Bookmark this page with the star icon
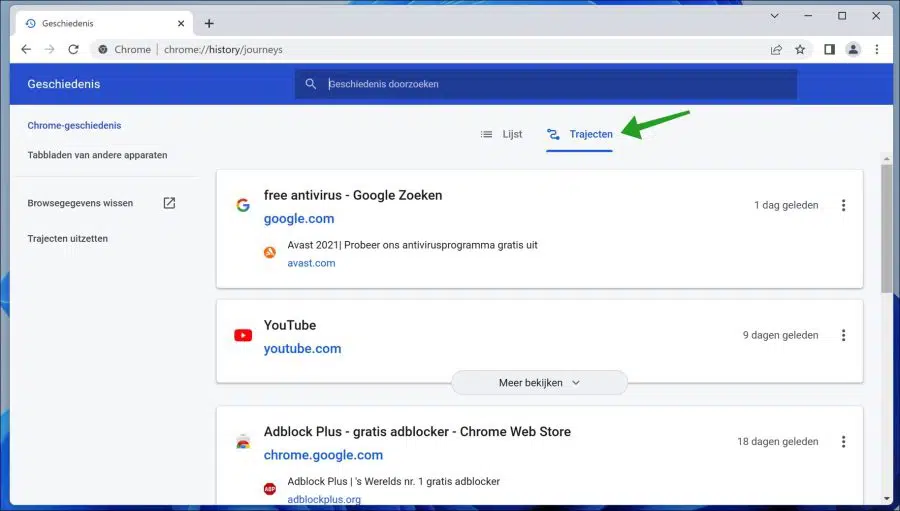 click(x=800, y=50)
